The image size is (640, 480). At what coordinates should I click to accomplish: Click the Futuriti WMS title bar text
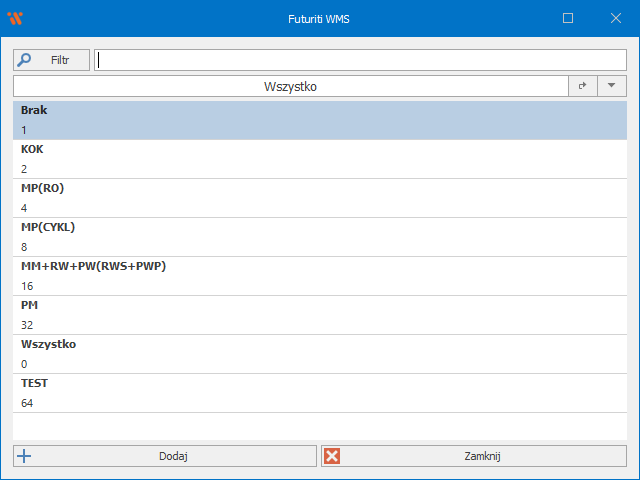[319, 18]
